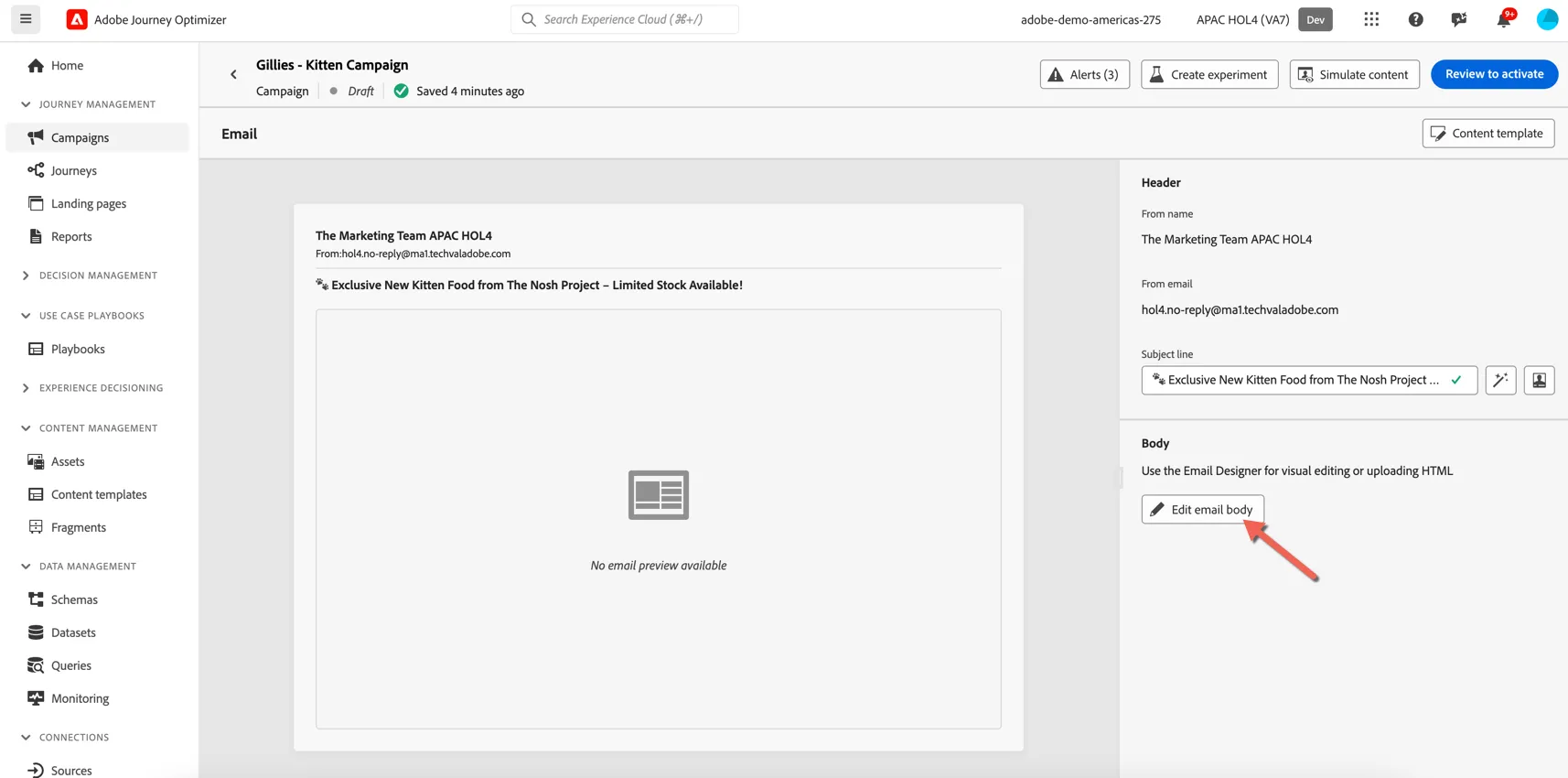Open Sources in the sidebar
This screenshot has height=778, width=1568.
click(x=97, y=770)
